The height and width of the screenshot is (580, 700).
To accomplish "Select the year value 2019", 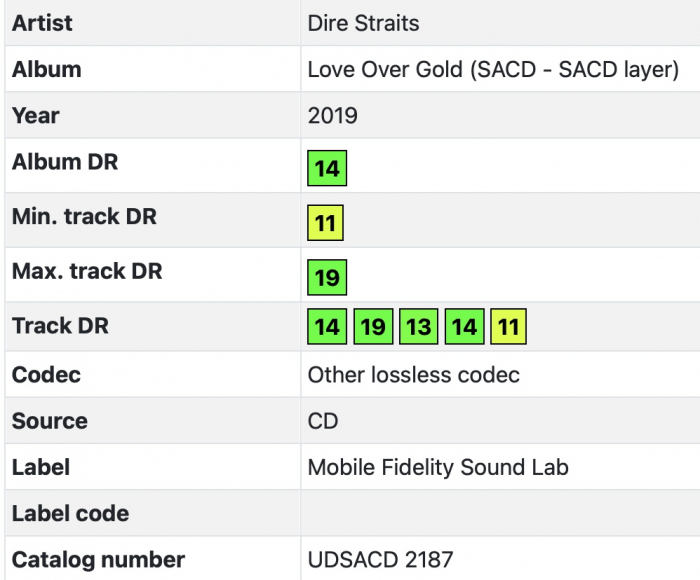I will click(332, 116).
